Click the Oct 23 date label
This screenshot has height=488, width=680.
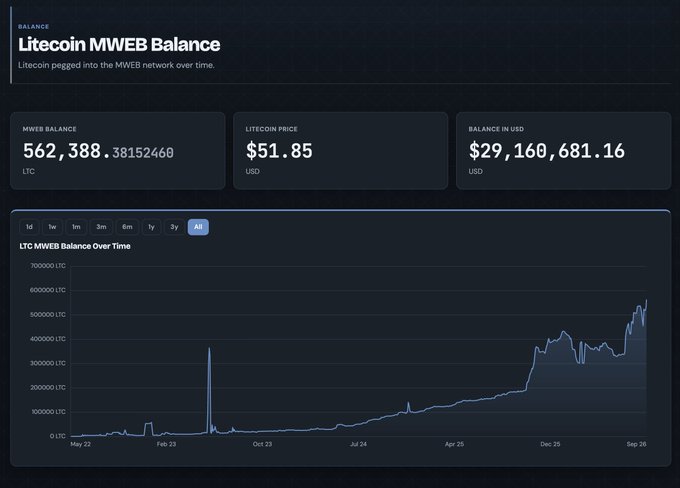coord(262,444)
